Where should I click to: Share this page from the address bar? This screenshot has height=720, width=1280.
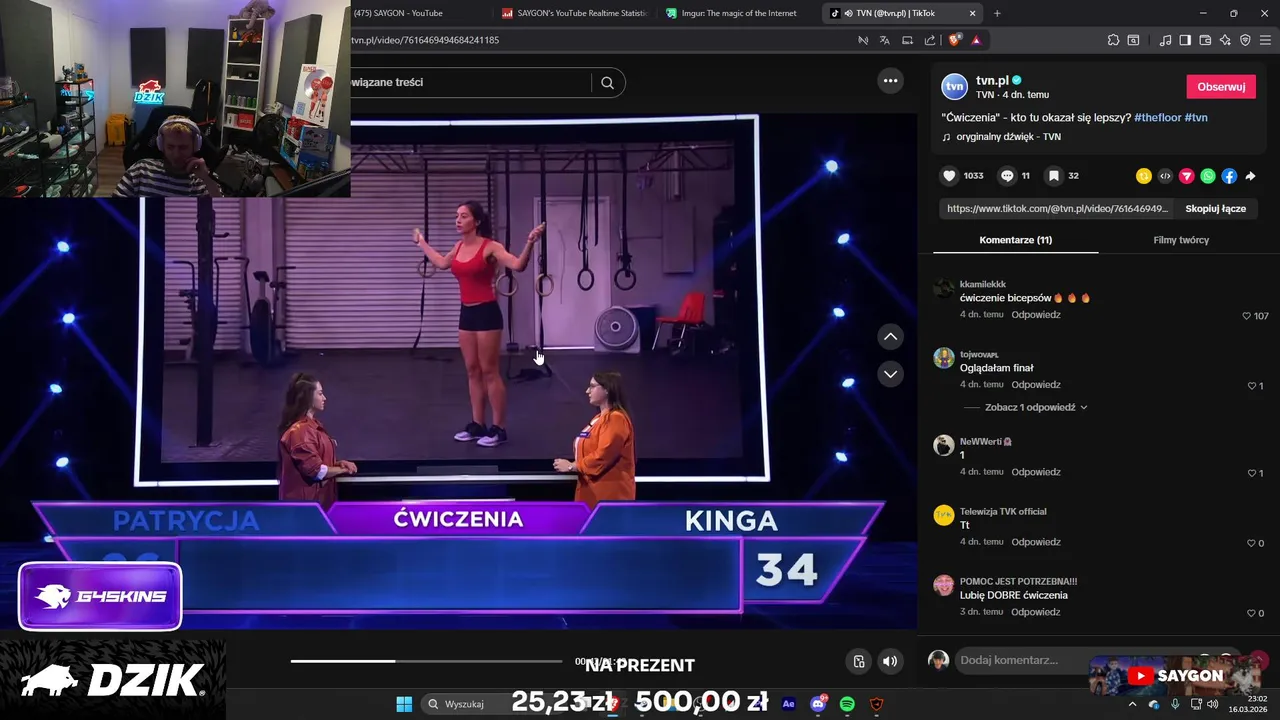coord(930,40)
